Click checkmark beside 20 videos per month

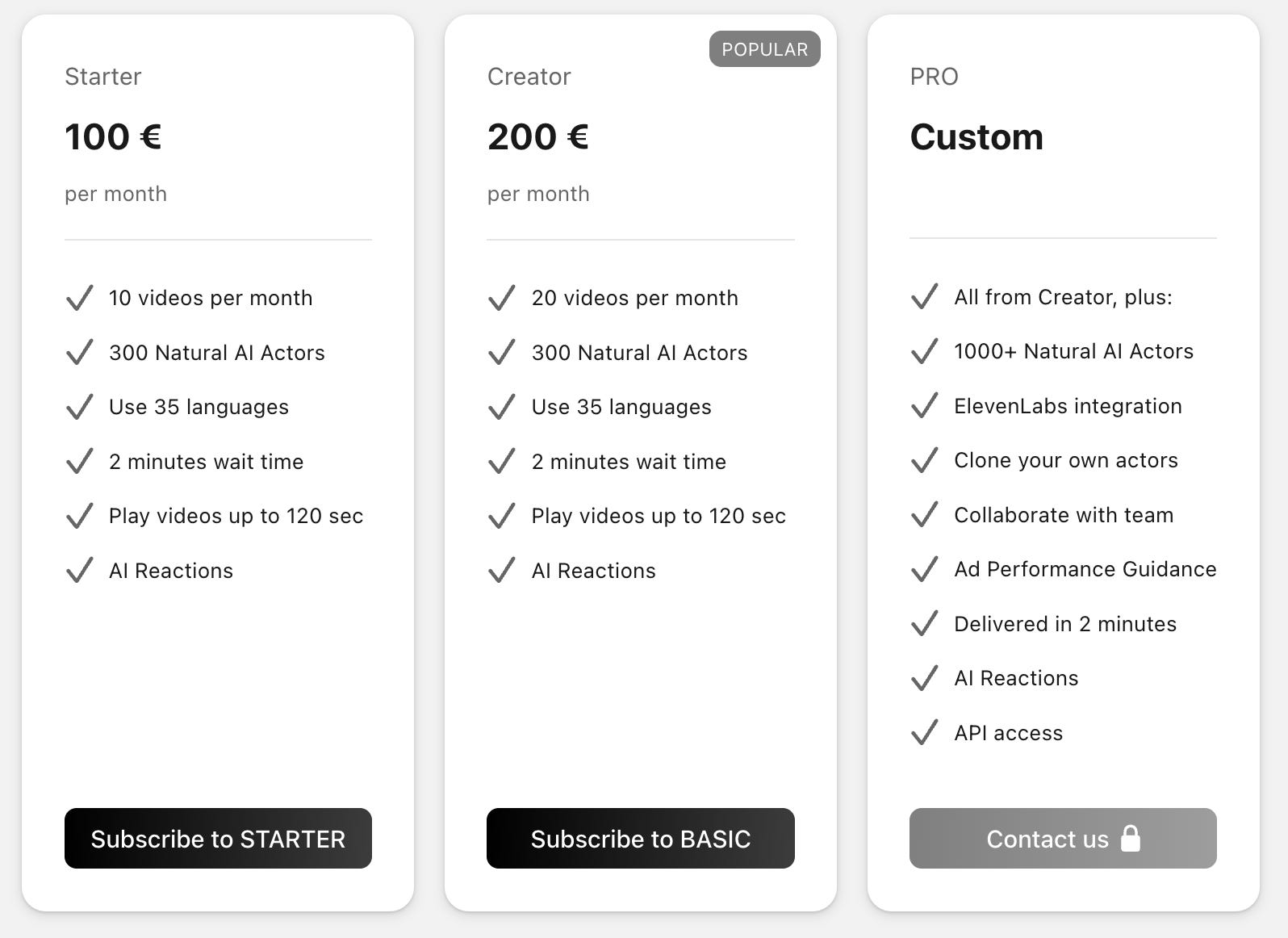pos(501,298)
